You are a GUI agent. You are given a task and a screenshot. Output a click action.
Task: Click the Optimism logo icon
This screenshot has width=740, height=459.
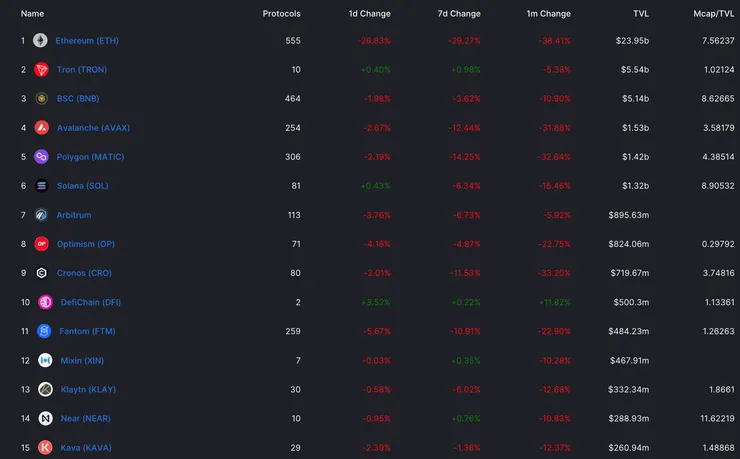tap(41, 244)
